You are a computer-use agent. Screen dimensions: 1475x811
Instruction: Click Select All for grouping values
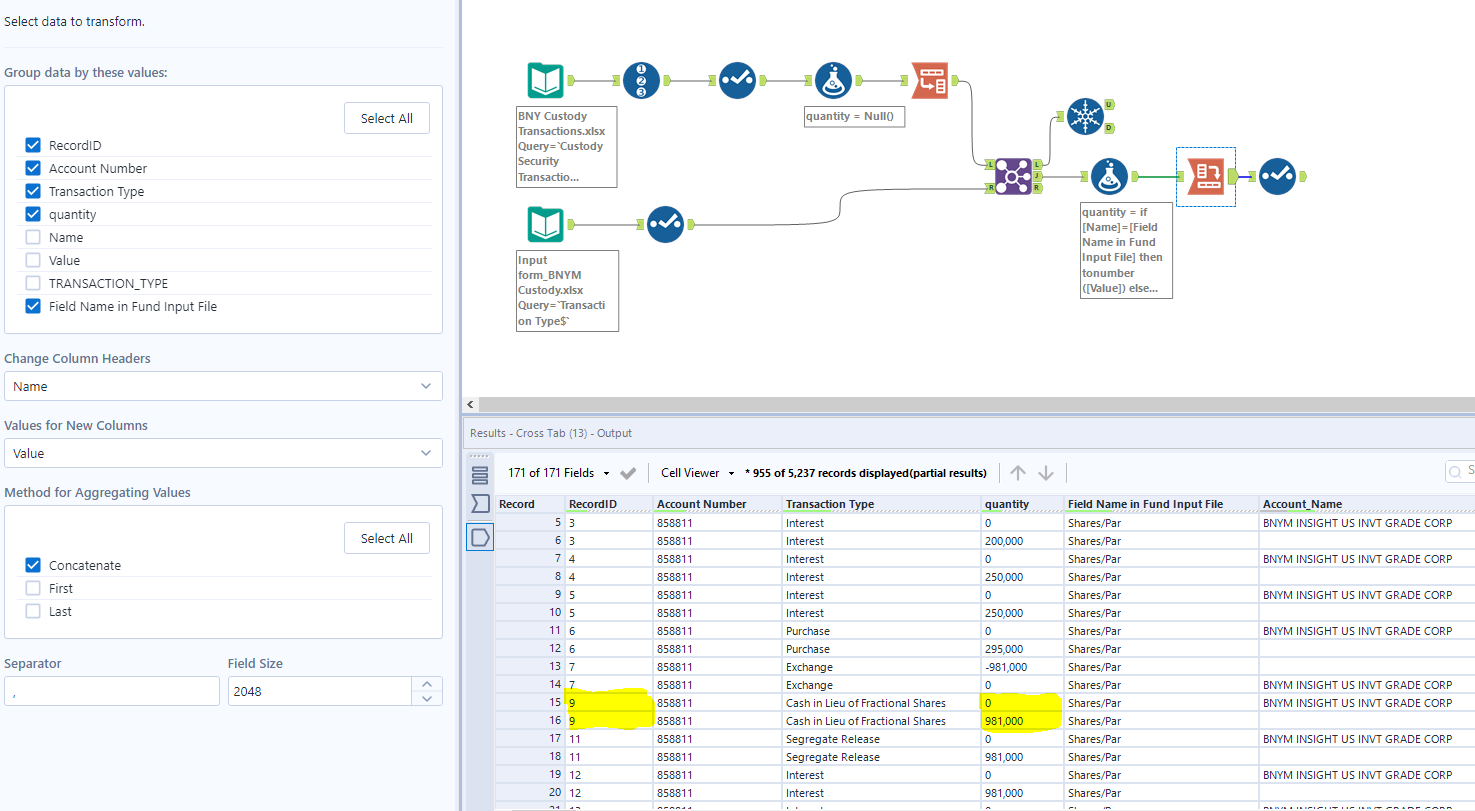coord(386,117)
